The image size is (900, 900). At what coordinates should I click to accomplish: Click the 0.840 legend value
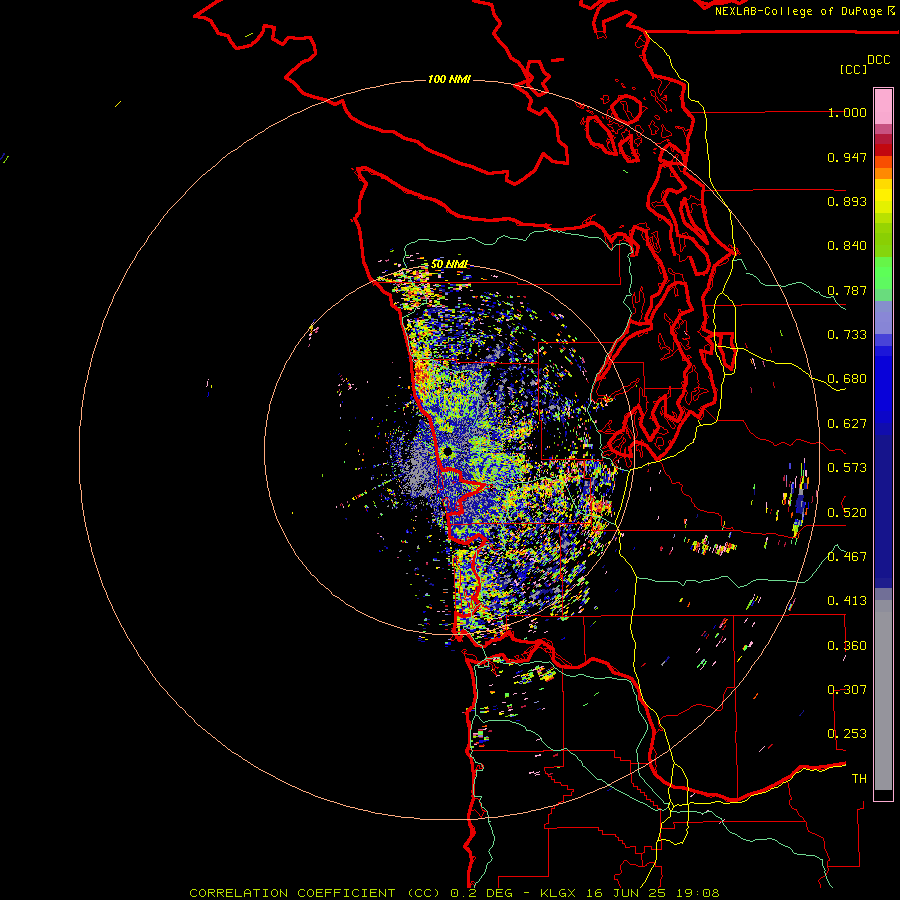[847, 246]
